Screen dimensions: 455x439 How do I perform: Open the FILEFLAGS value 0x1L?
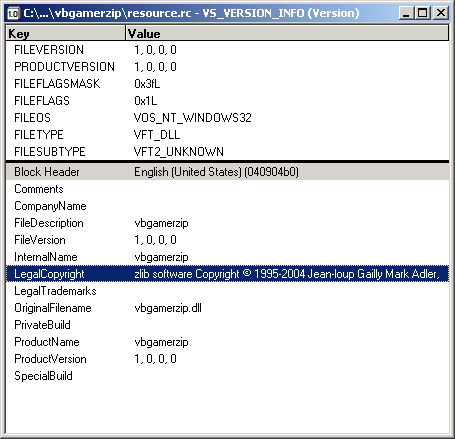146,101
